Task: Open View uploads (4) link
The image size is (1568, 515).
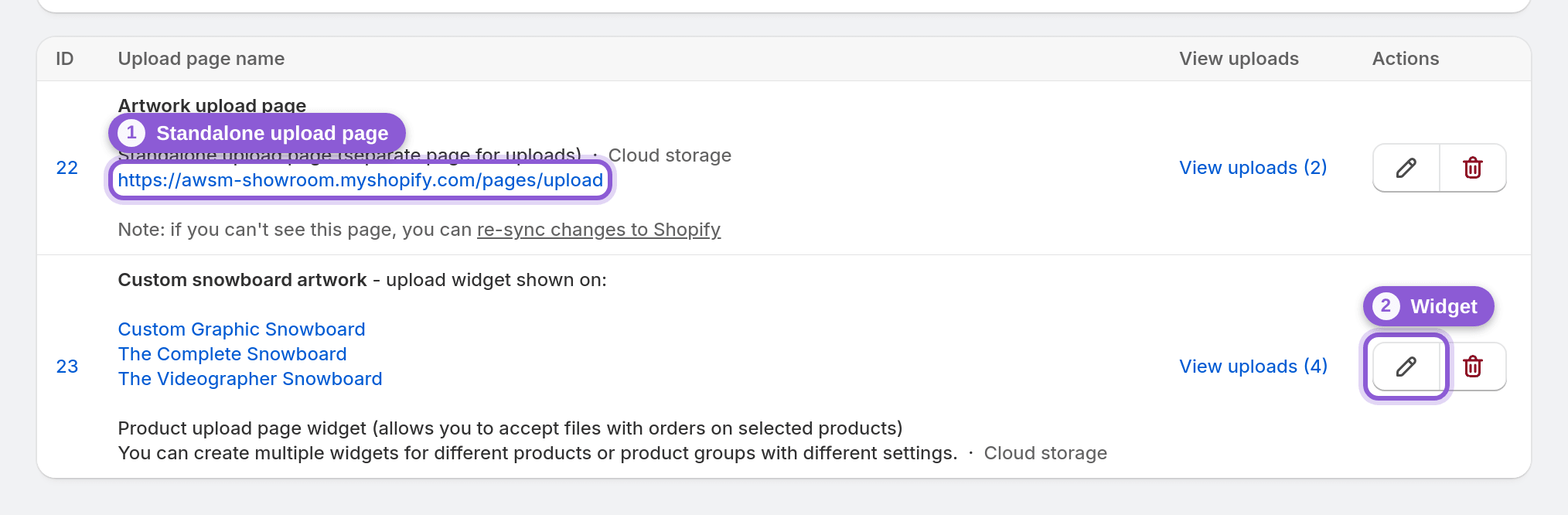Action: coord(1253,367)
